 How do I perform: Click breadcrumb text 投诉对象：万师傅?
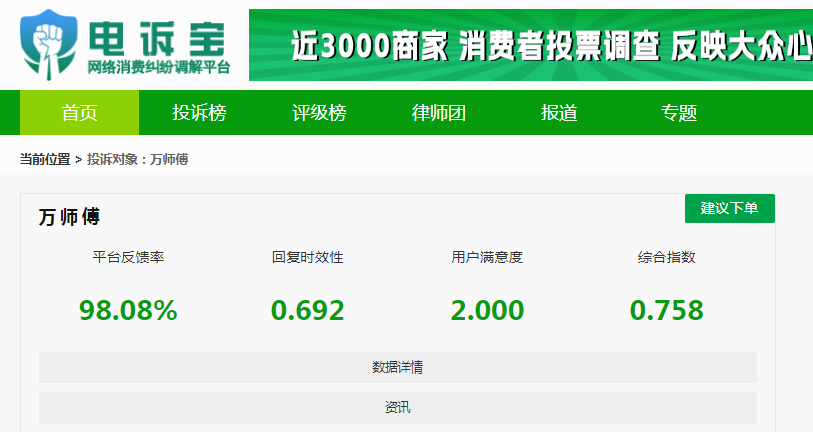pos(137,159)
